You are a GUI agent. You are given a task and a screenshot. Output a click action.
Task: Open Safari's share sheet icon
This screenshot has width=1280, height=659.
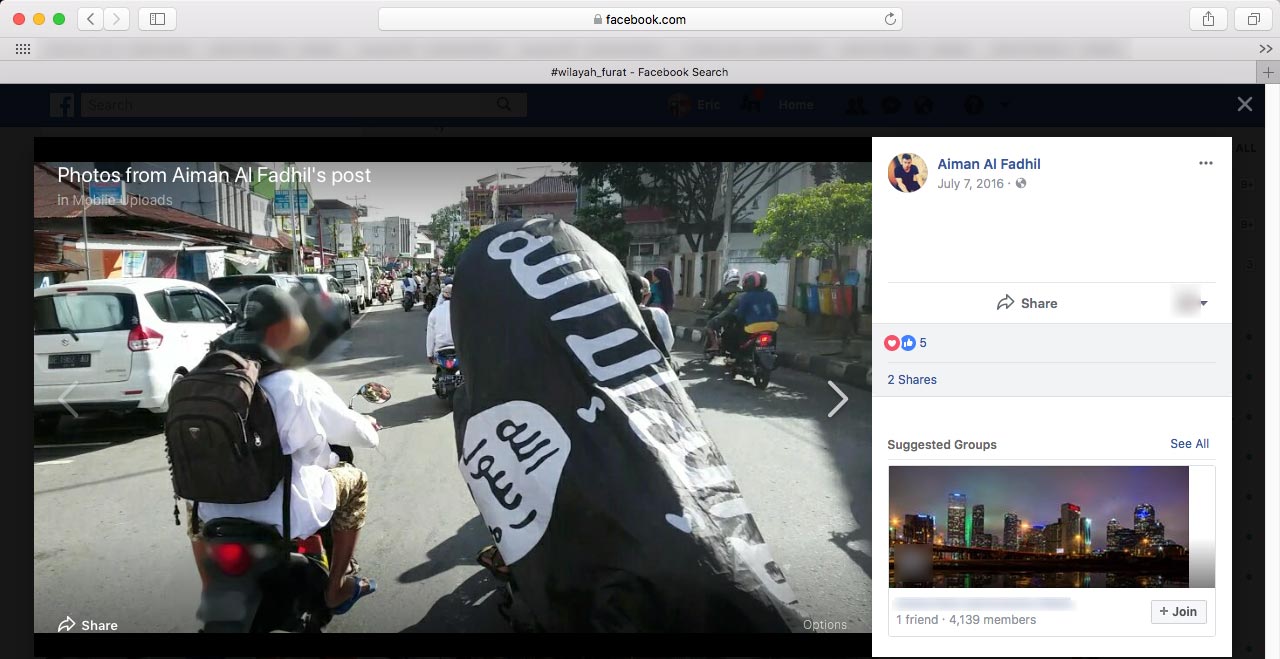[x=1208, y=19]
